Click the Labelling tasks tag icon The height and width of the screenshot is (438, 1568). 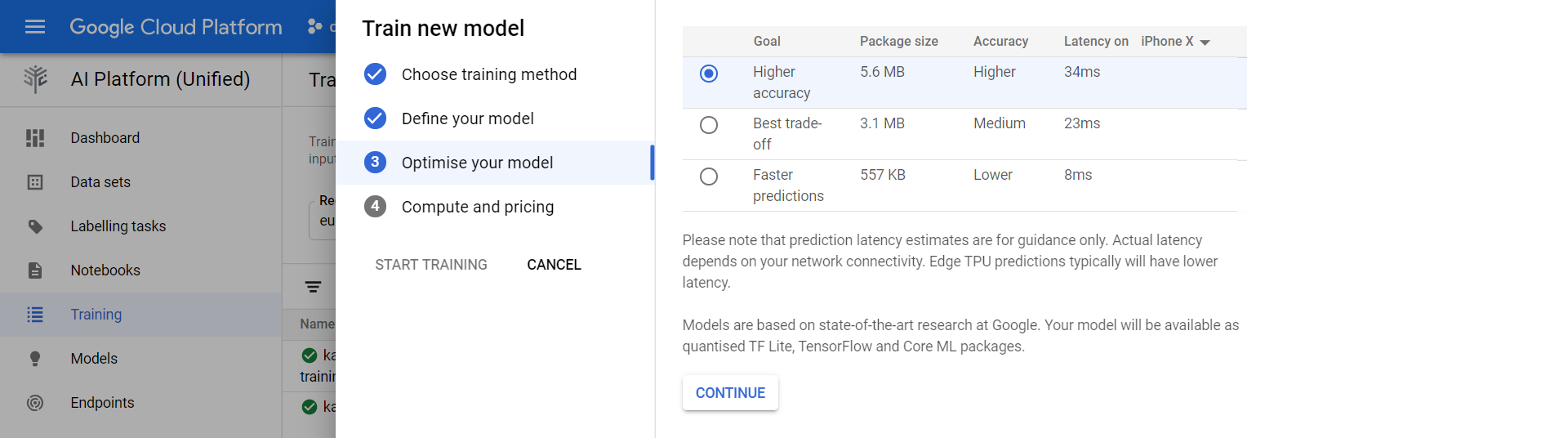pos(35,226)
